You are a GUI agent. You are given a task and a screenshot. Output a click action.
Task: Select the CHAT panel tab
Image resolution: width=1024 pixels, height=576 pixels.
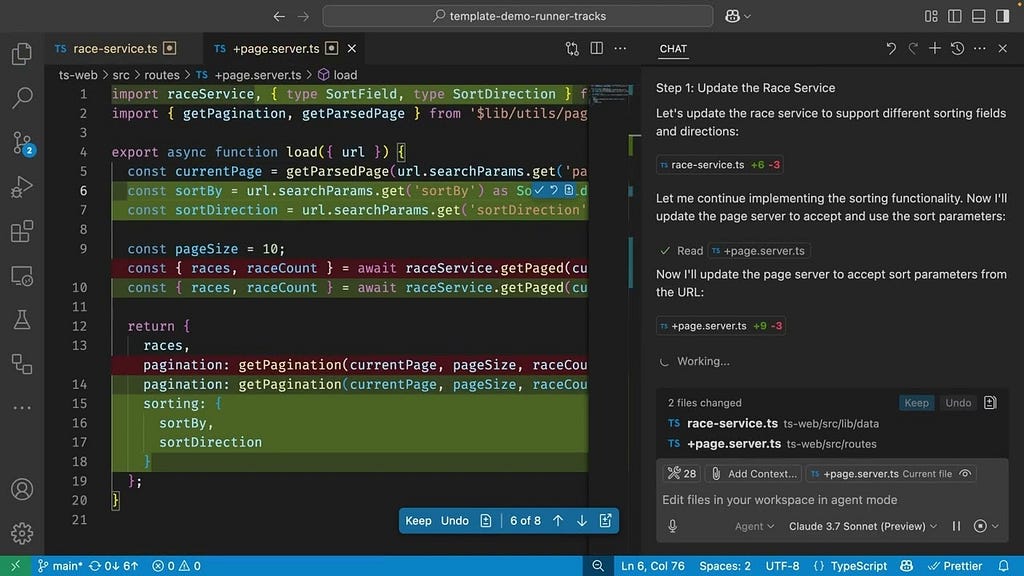(x=673, y=48)
